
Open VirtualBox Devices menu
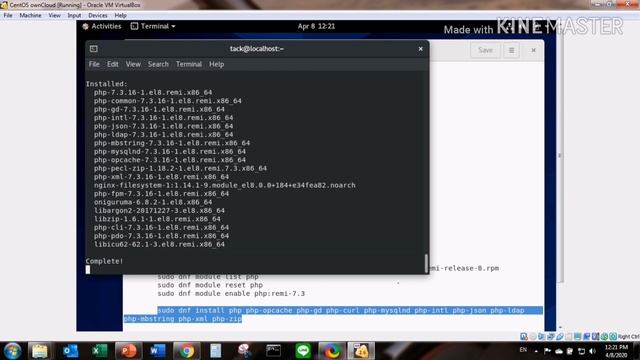pos(98,16)
